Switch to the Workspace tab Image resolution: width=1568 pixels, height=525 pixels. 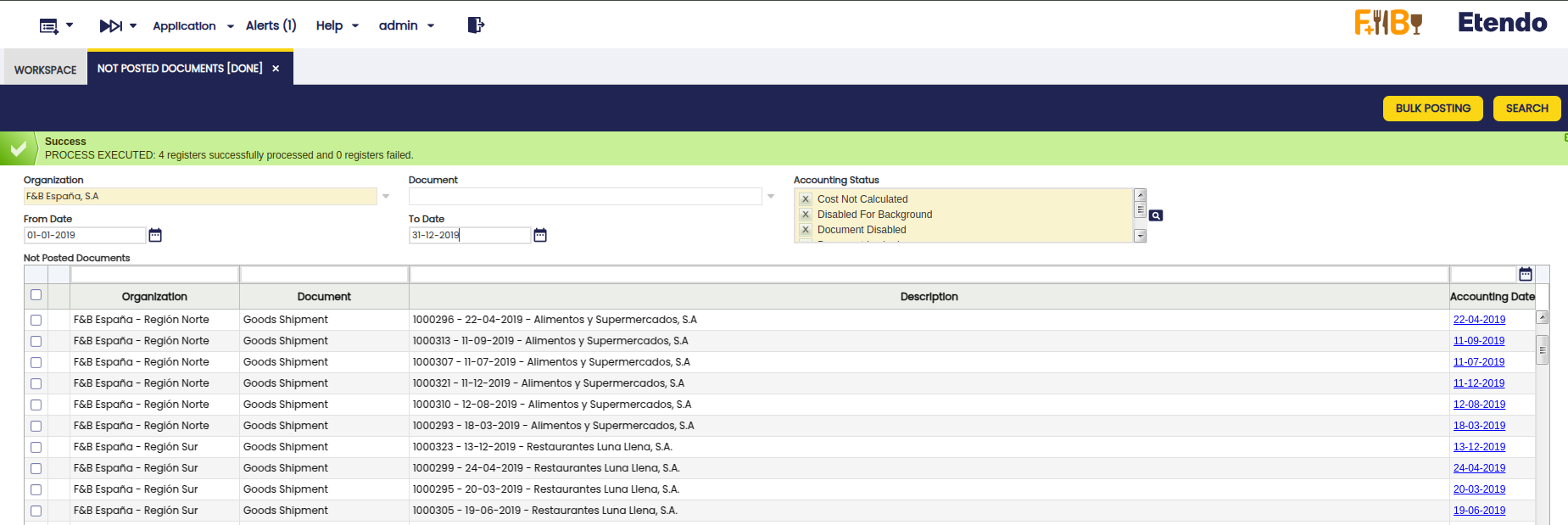tap(46, 70)
